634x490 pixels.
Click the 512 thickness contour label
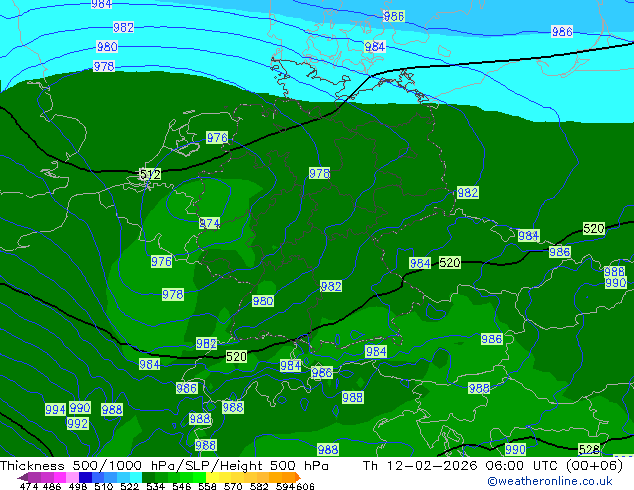point(150,175)
